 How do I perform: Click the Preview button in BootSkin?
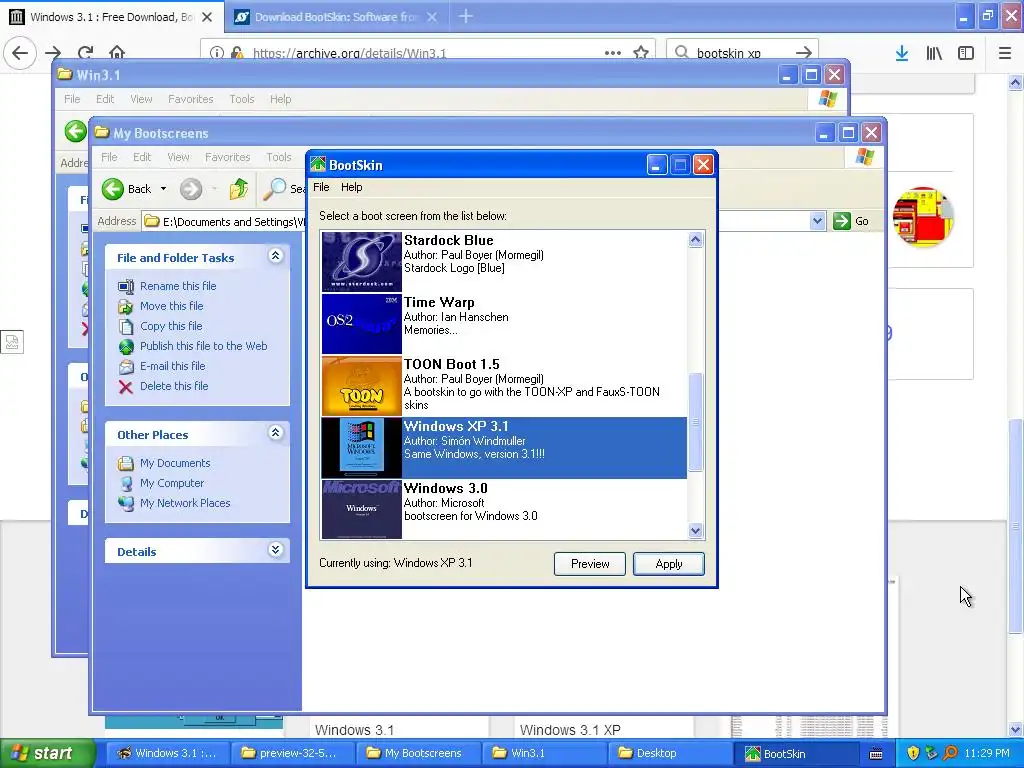[590, 564]
